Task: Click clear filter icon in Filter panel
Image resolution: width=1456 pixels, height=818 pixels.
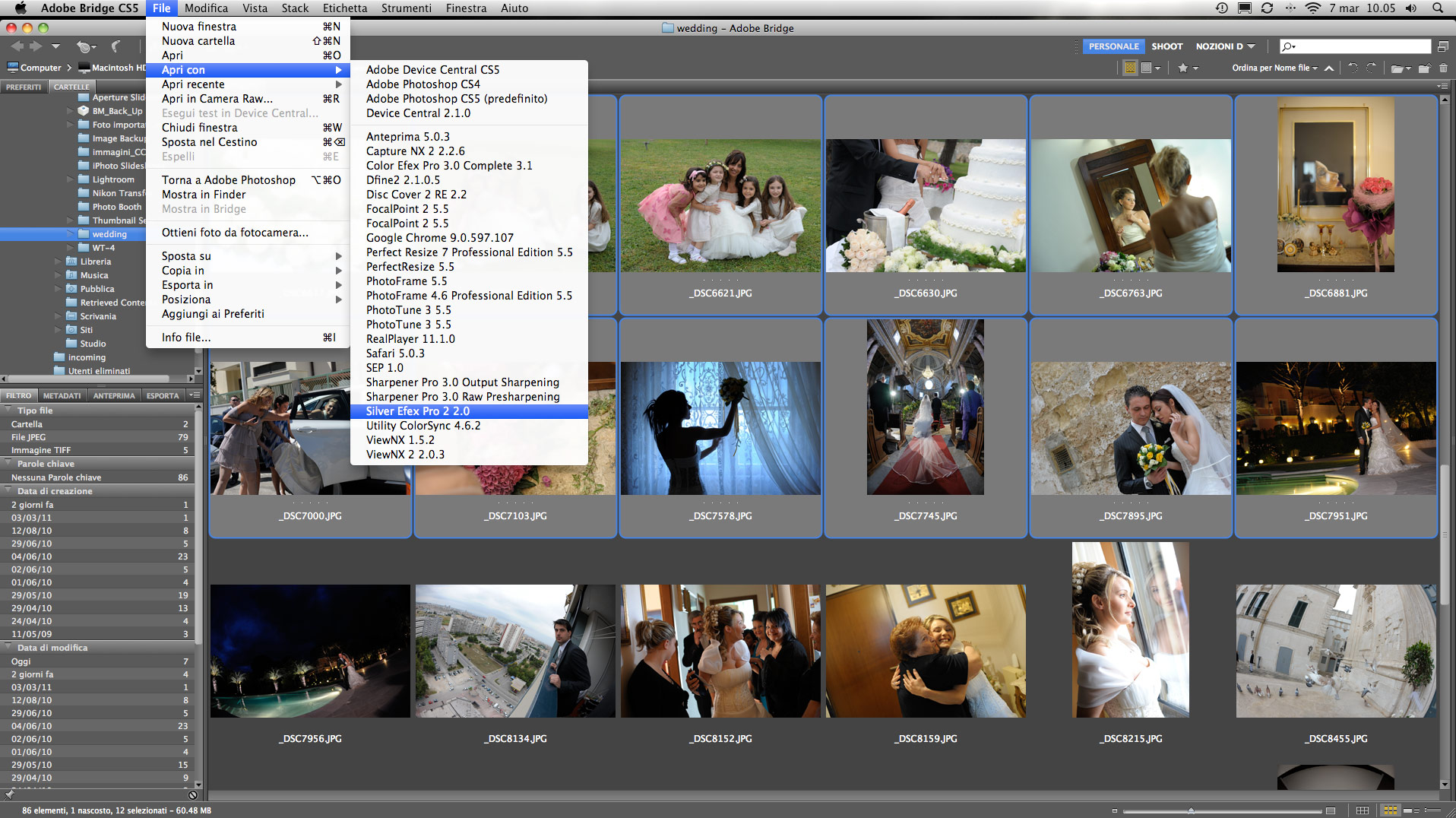Action: click(x=193, y=795)
